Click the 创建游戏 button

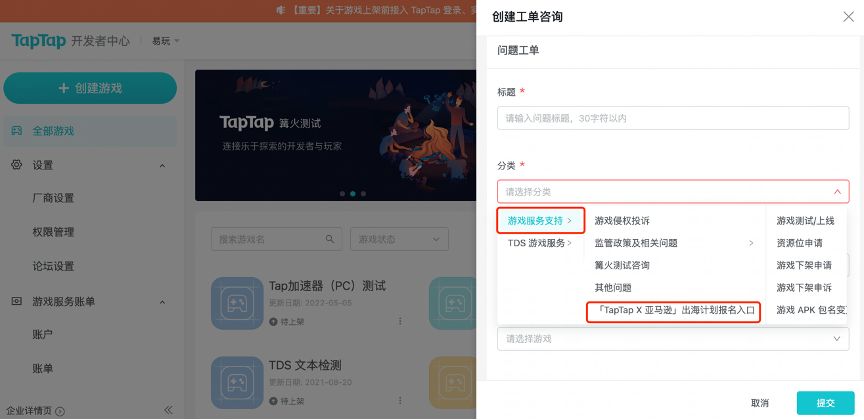point(90,88)
